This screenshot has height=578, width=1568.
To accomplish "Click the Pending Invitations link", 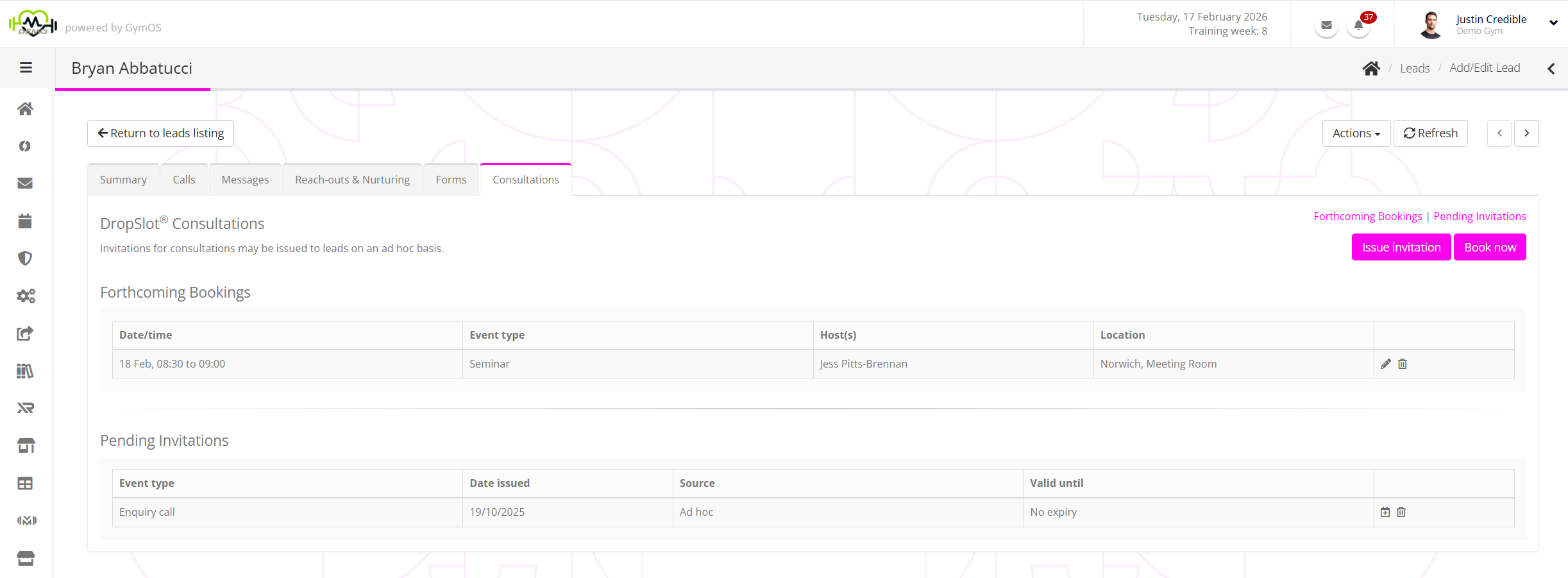I will (x=1479, y=216).
